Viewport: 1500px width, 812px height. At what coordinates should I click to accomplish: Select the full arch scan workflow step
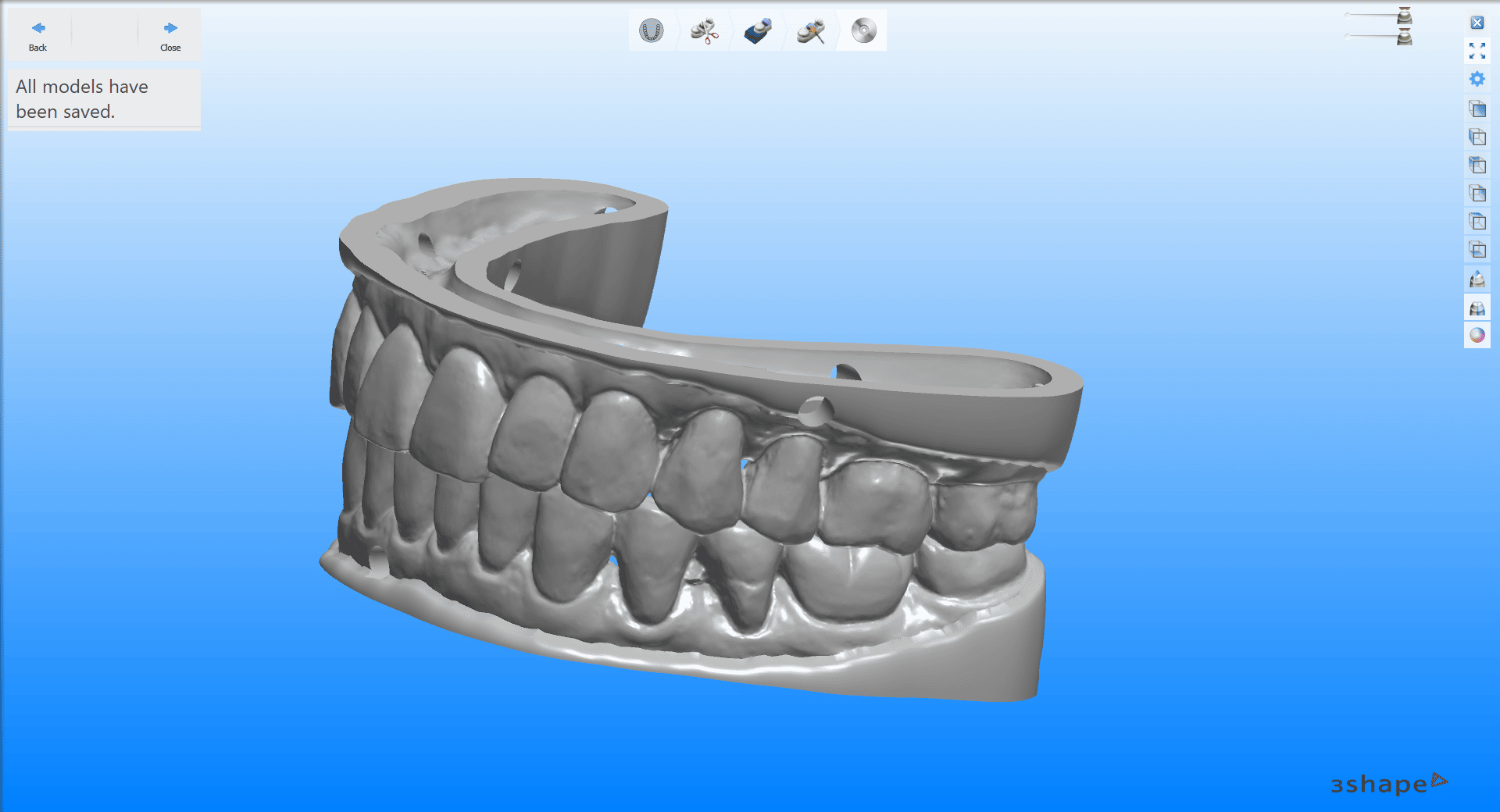point(652,30)
